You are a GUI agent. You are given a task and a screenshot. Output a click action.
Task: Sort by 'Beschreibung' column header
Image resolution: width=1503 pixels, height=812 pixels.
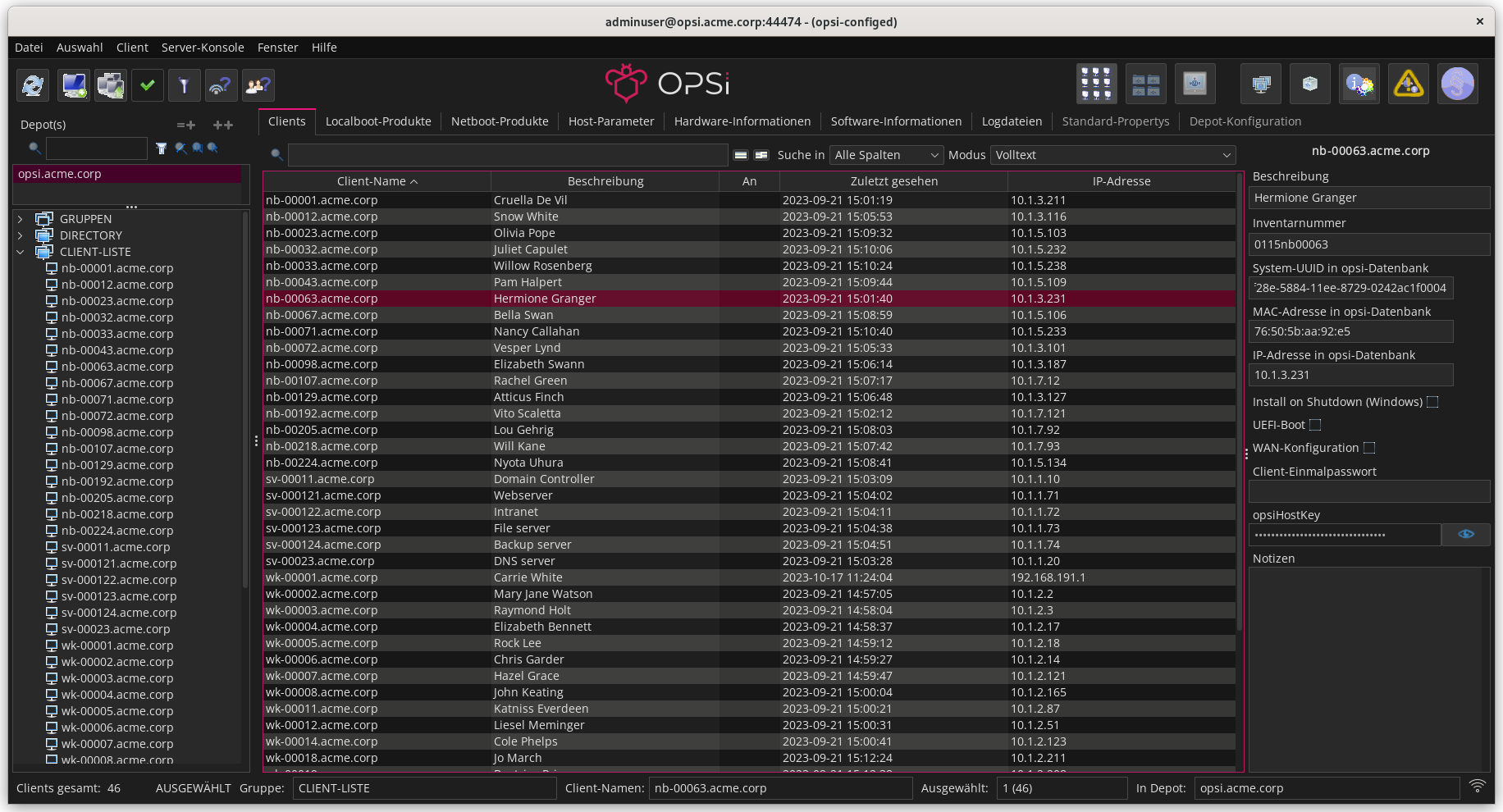click(x=605, y=181)
